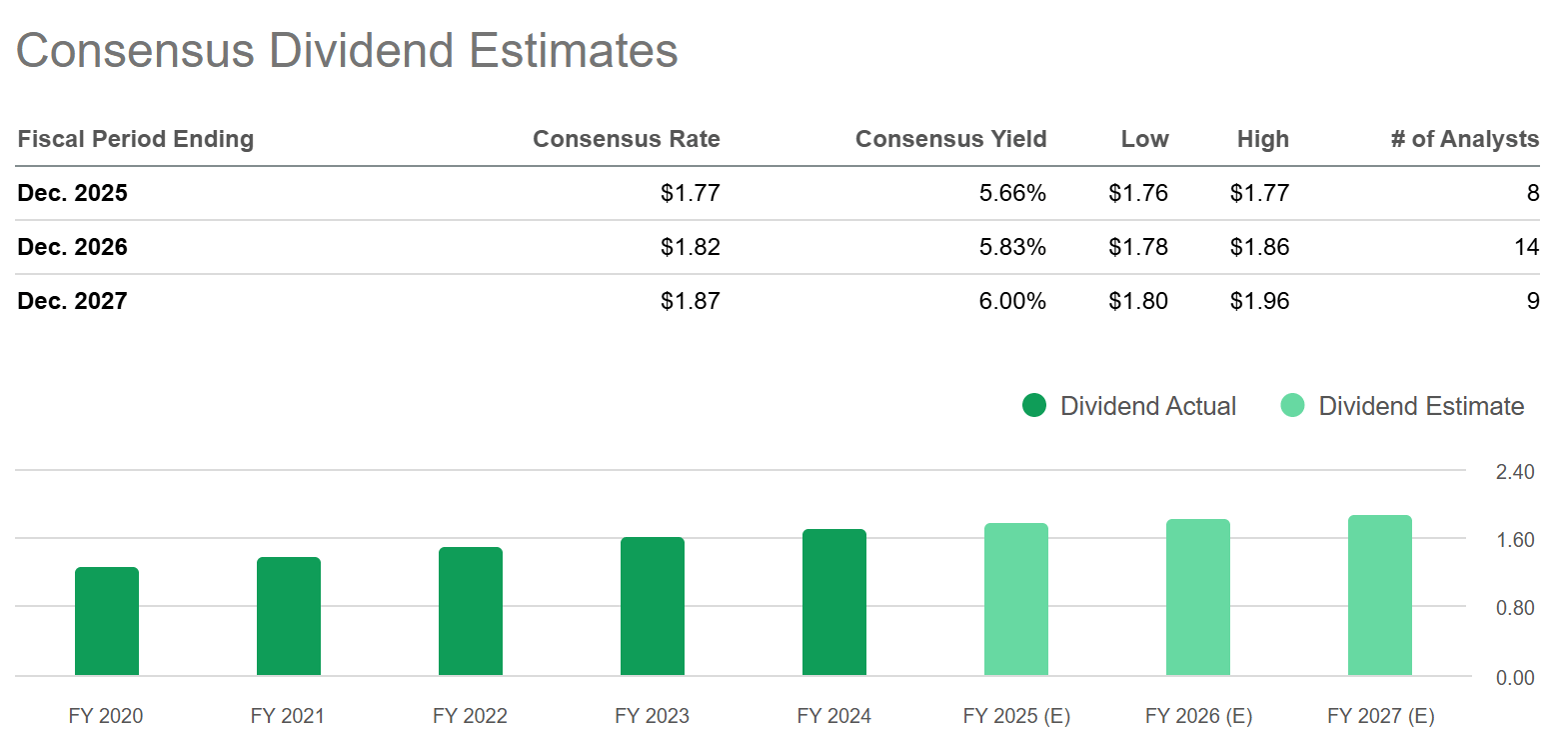
Task: Select the Dec. 2026 row label
Action: (73, 247)
